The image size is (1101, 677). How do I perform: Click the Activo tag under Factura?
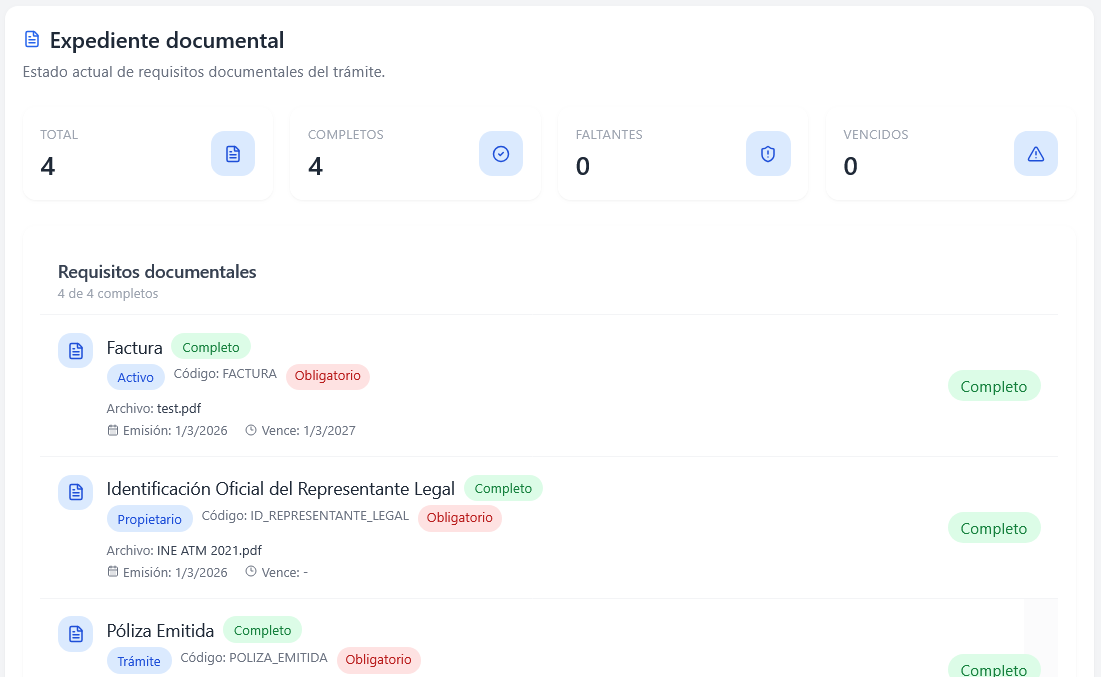[136, 377]
